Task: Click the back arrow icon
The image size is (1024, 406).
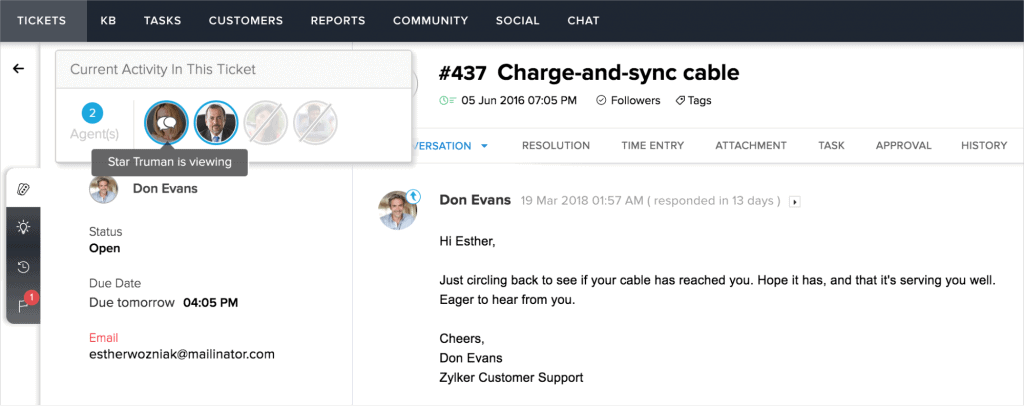Action: [18, 68]
